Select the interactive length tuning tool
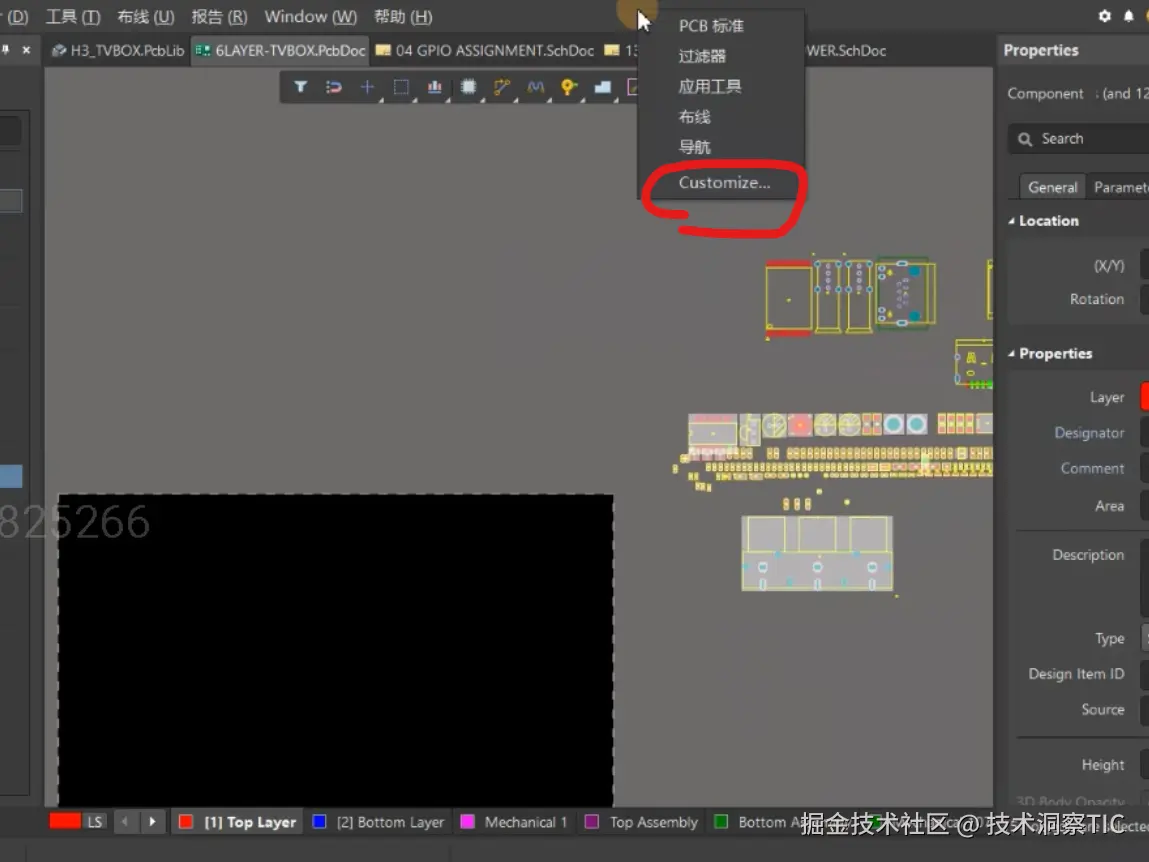Screen dimensions: 1149x862 pyautogui.click(x=536, y=87)
